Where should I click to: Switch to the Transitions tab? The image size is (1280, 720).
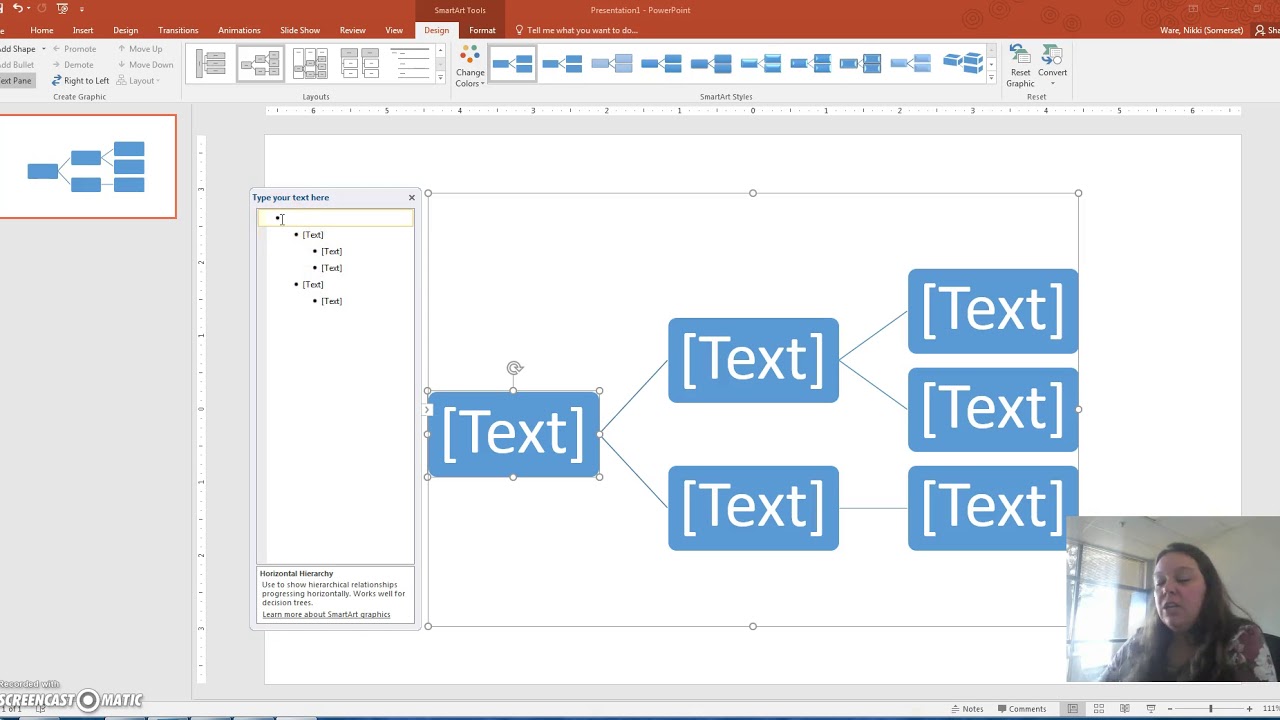pyautogui.click(x=178, y=30)
